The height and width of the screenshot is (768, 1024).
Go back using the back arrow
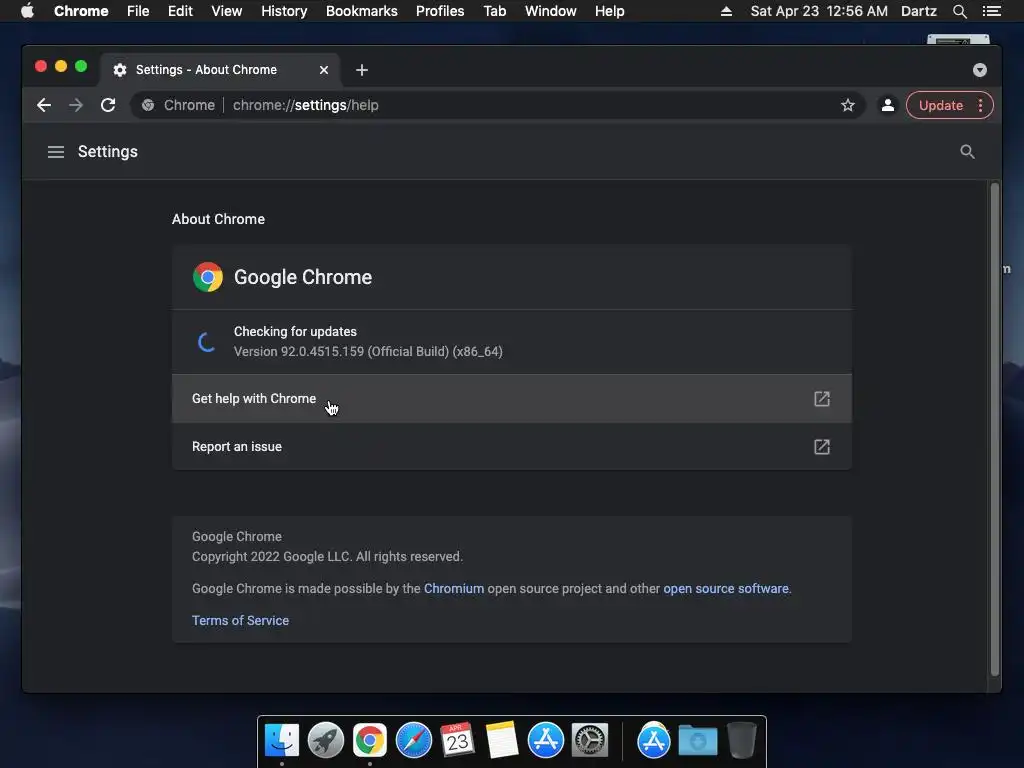coord(44,105)
